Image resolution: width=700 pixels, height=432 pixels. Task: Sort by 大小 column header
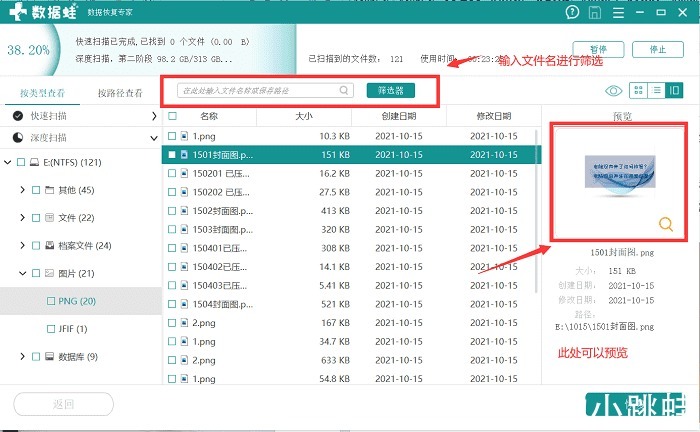[x=304, y=116]
